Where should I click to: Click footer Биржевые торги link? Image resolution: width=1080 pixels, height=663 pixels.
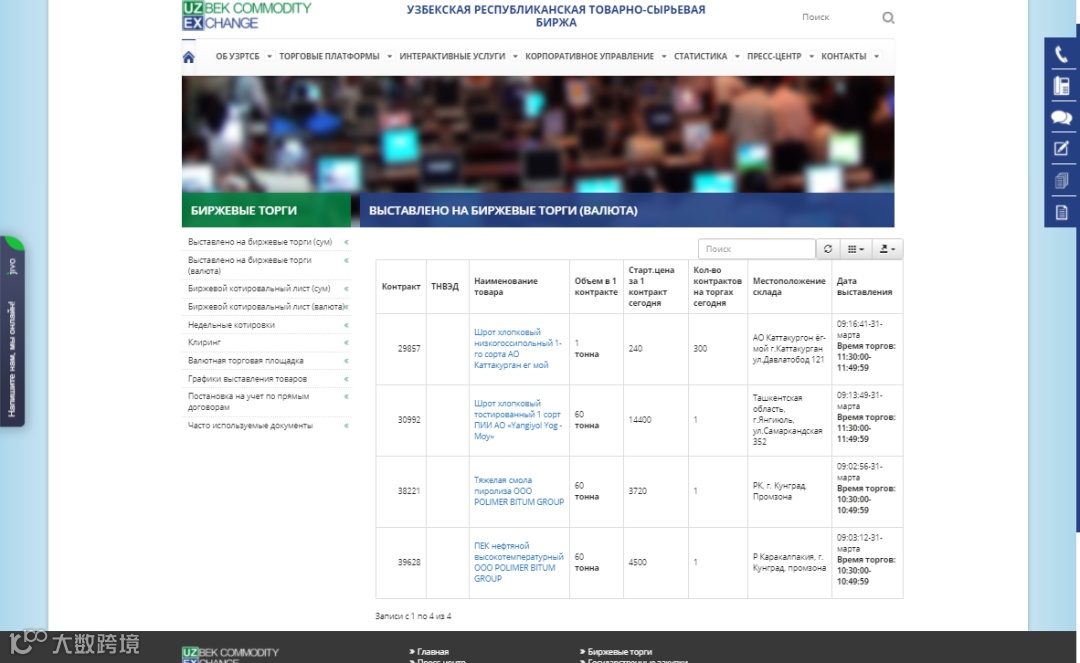[x=619, y=651]
